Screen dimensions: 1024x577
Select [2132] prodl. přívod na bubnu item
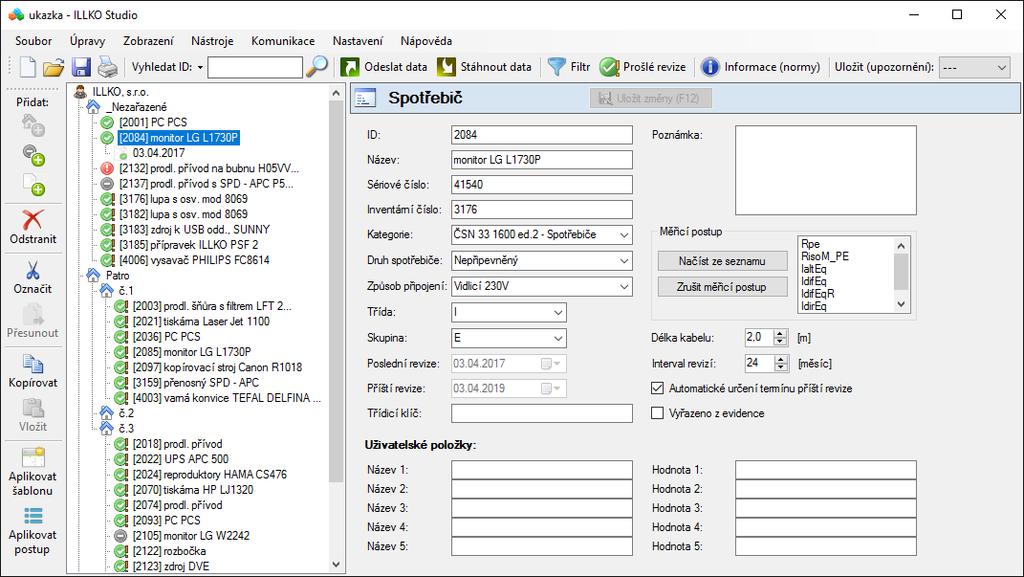[208, 168]
